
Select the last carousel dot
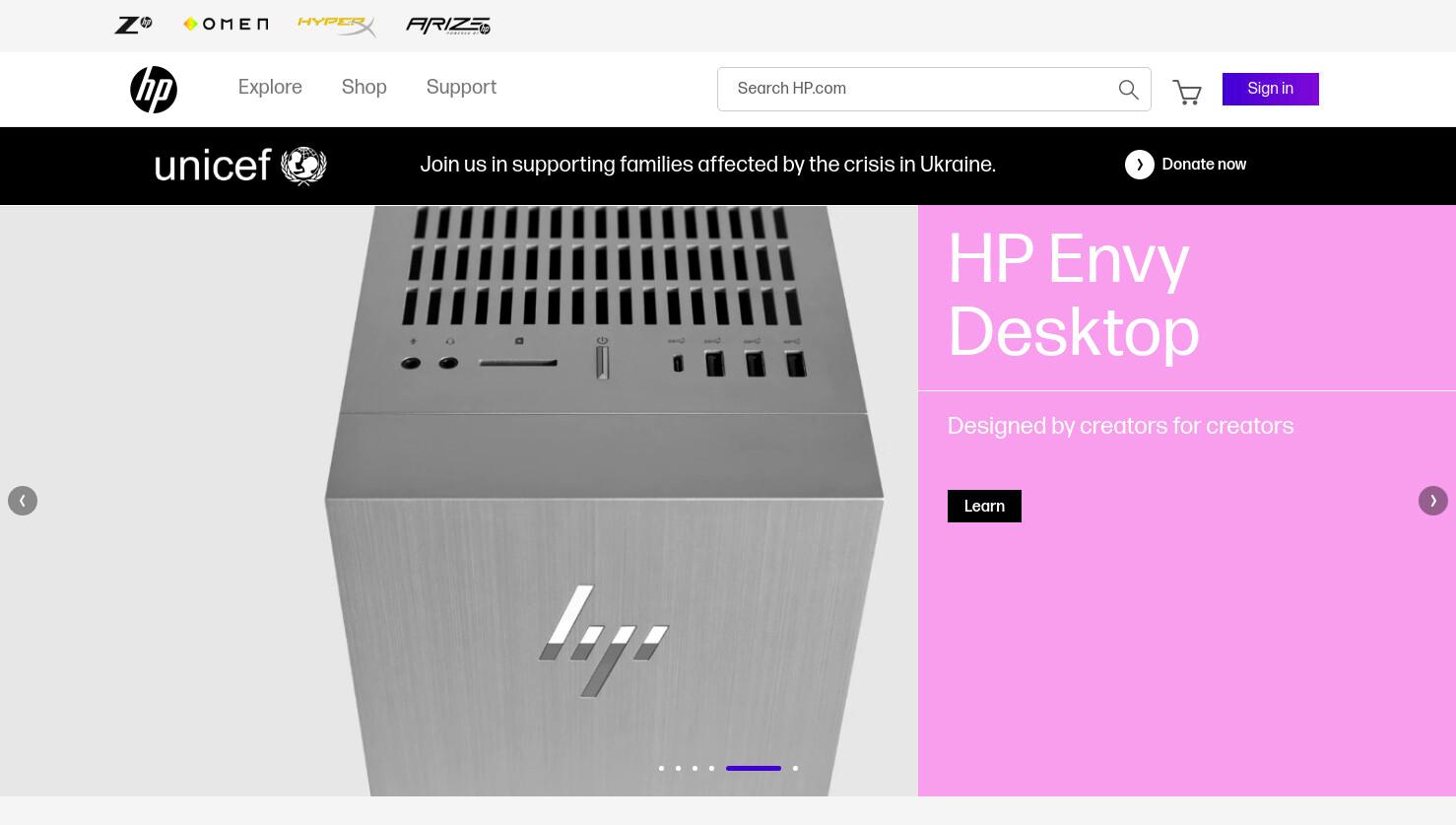795,768
